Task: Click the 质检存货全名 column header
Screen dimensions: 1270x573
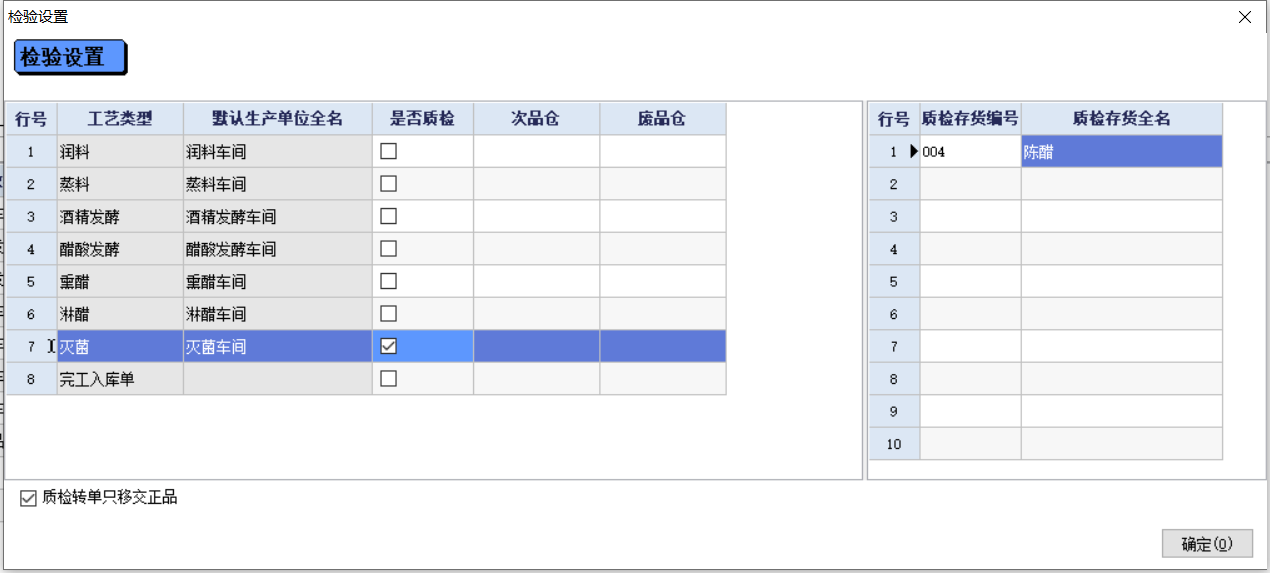Action: pos(1121,119)
